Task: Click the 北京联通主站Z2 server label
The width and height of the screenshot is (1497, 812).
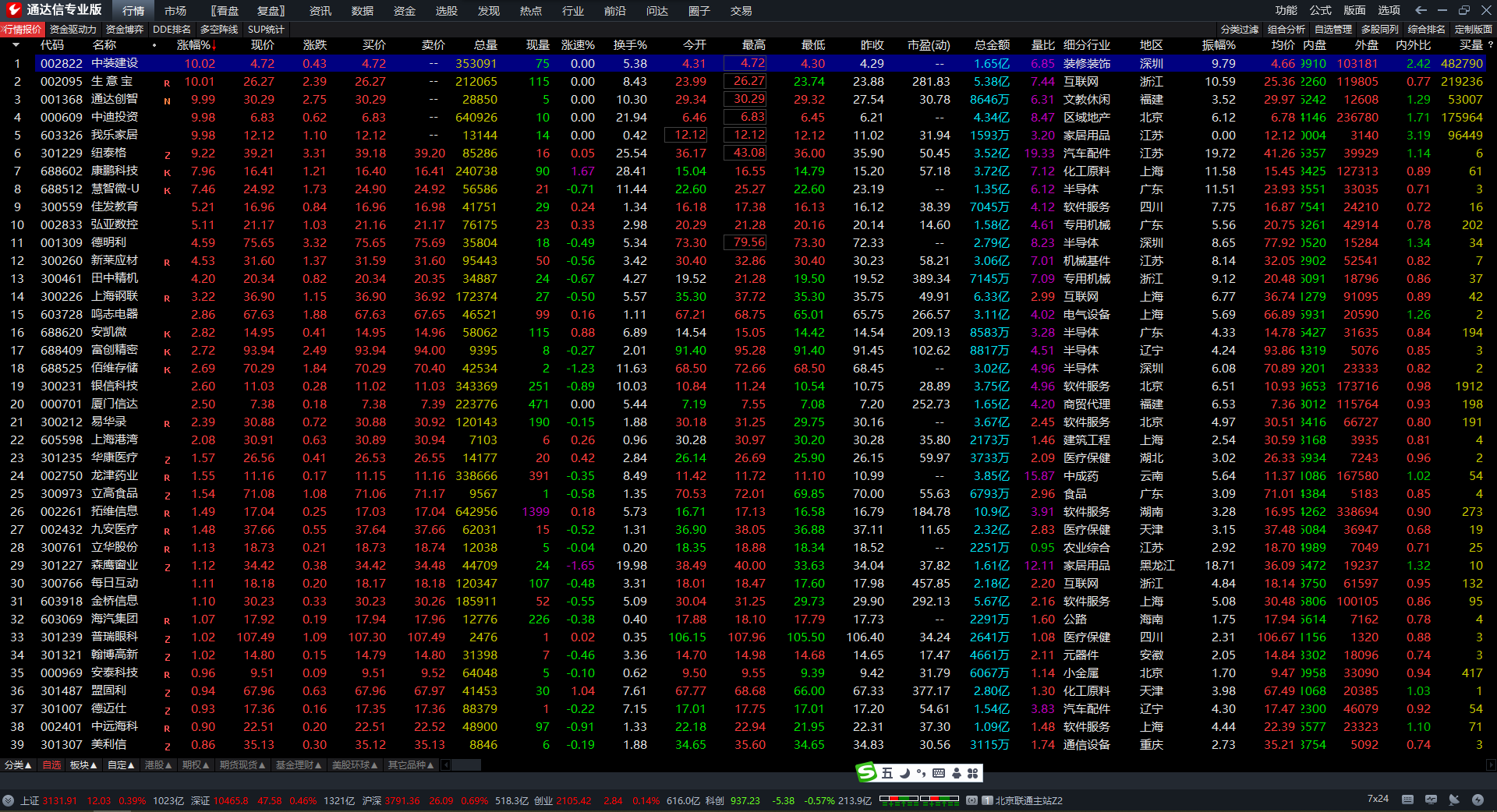Action: (1029, 800)
